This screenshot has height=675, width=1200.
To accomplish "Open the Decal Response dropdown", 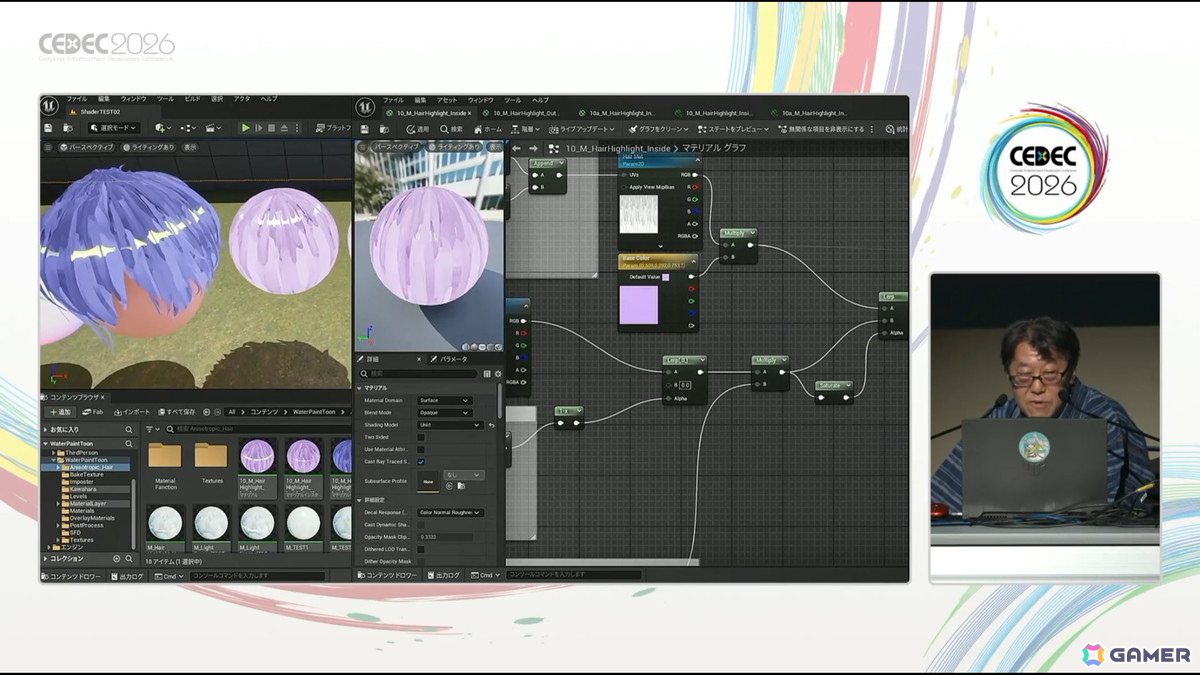I will (450, 512).
